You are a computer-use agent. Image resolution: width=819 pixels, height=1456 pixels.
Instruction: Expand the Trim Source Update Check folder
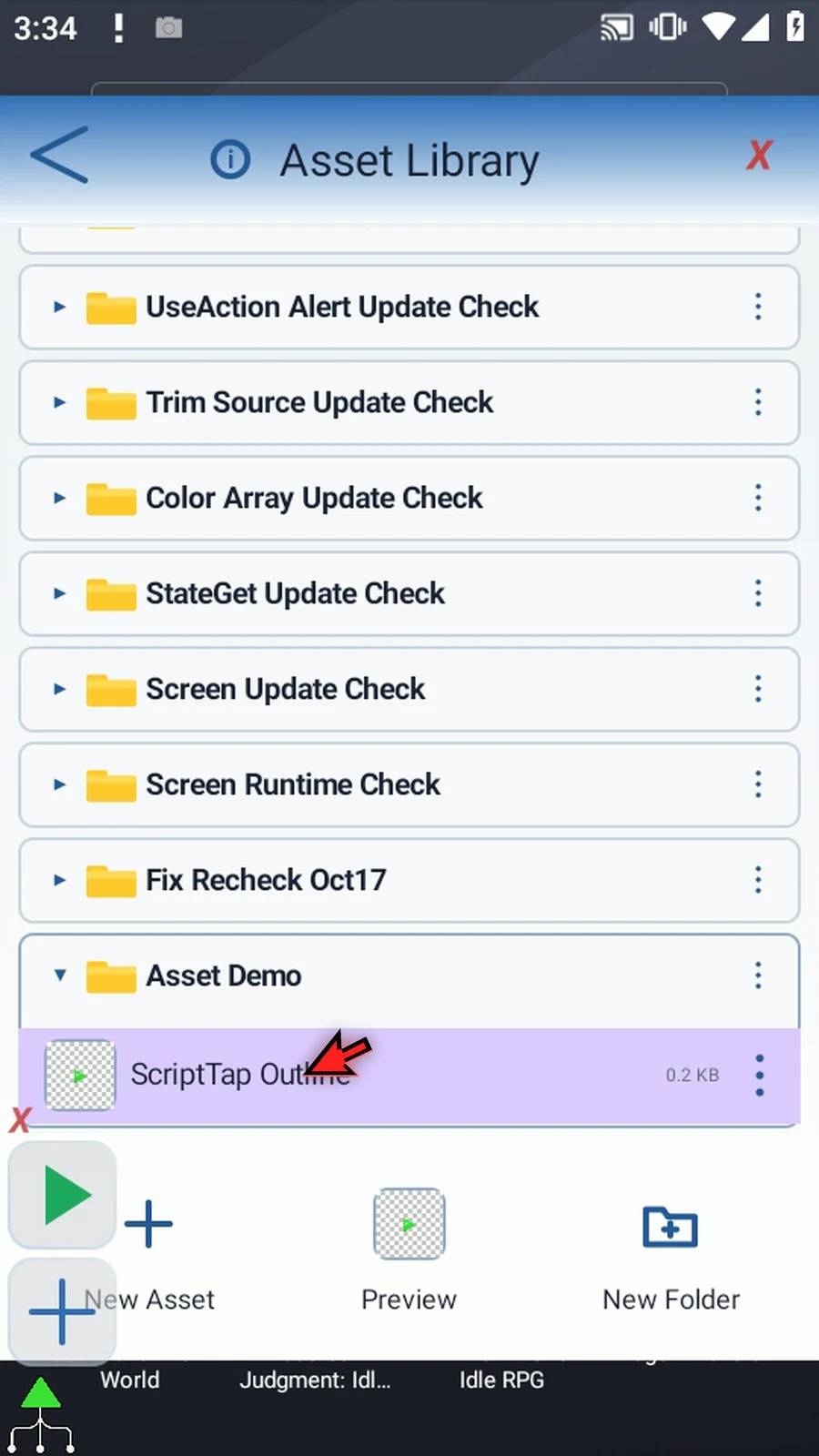[59, 402]
